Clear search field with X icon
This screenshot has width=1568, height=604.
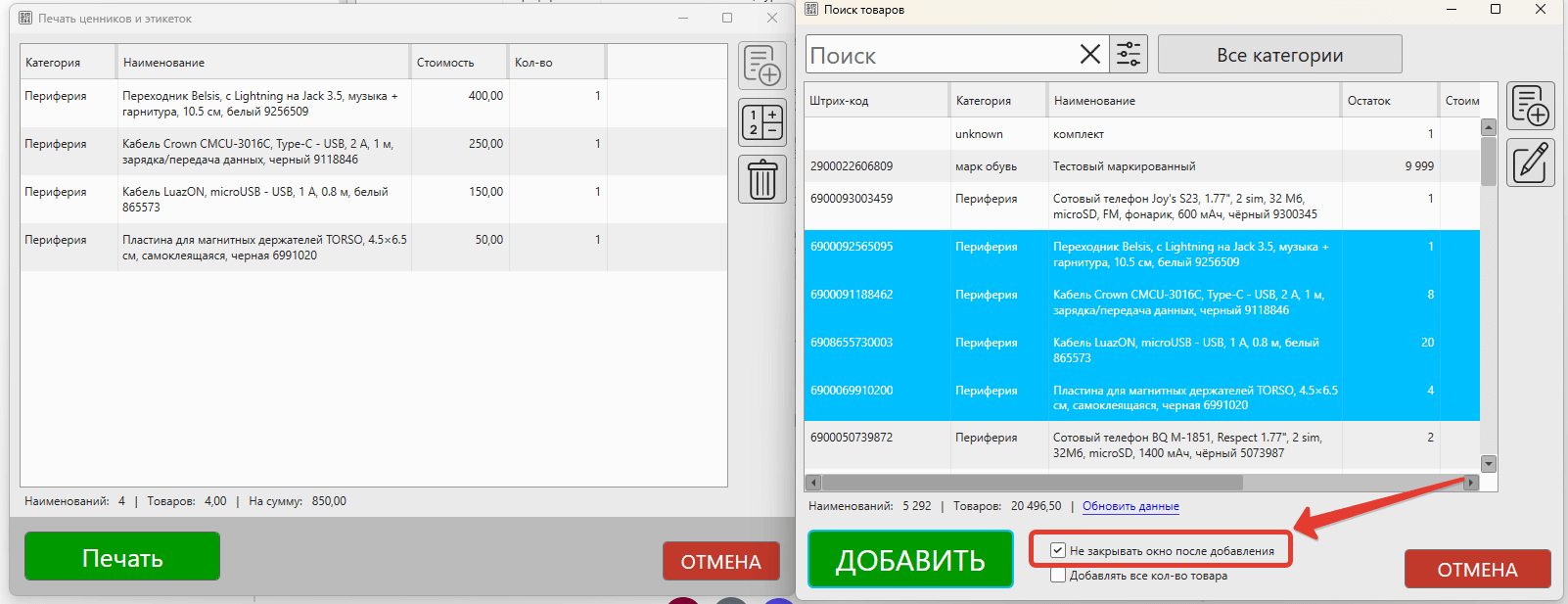pos(1089,55)
